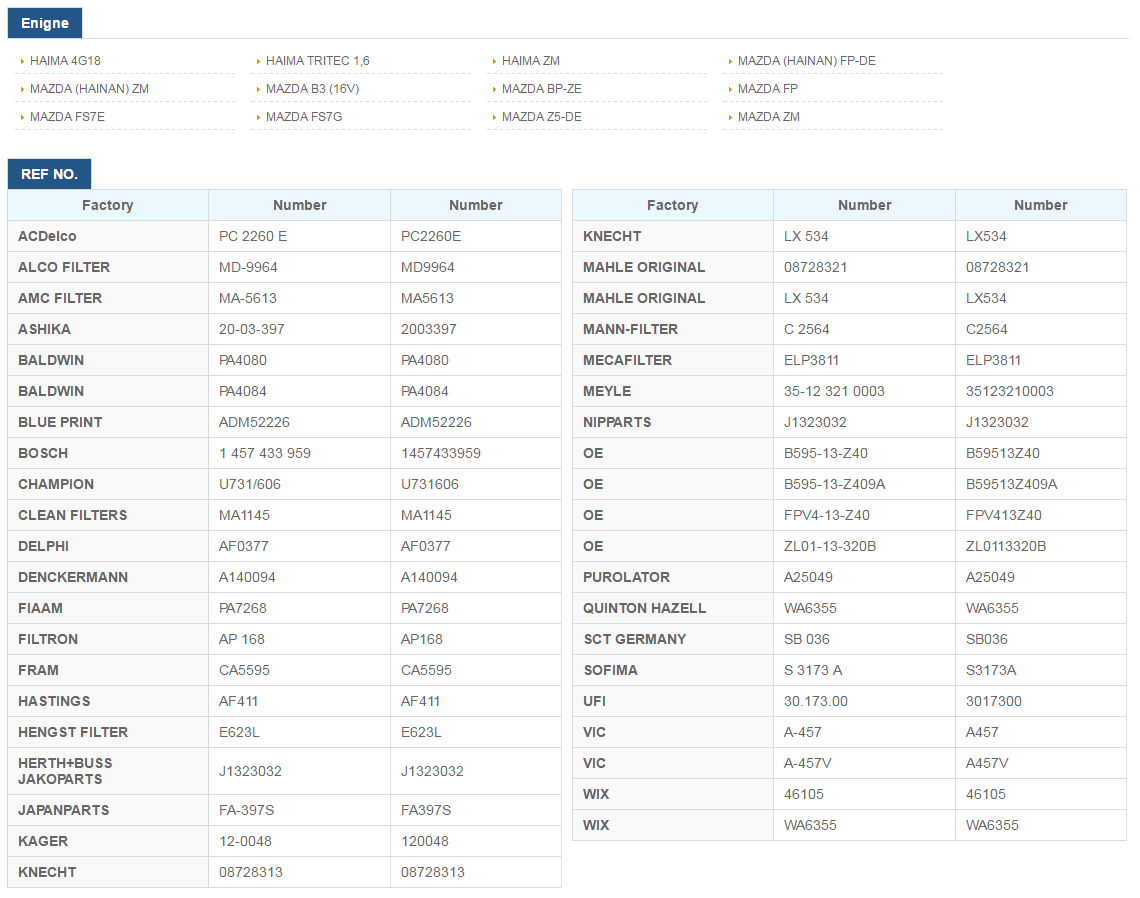Select the AMC FILTER factory cell
Viewport: 1140px width, 898px height.
pos(108,298)
